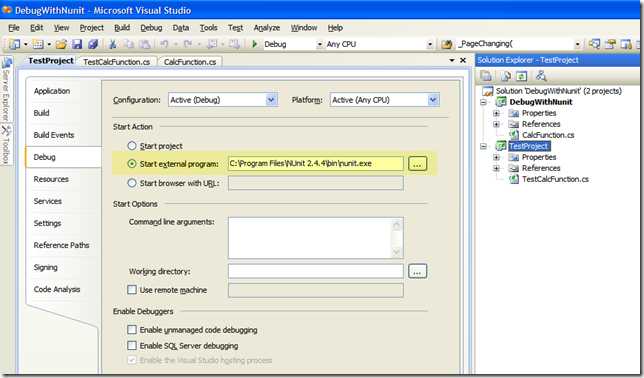Click the Save floppy disk icon
644x378 pixels.
[77, 44]
